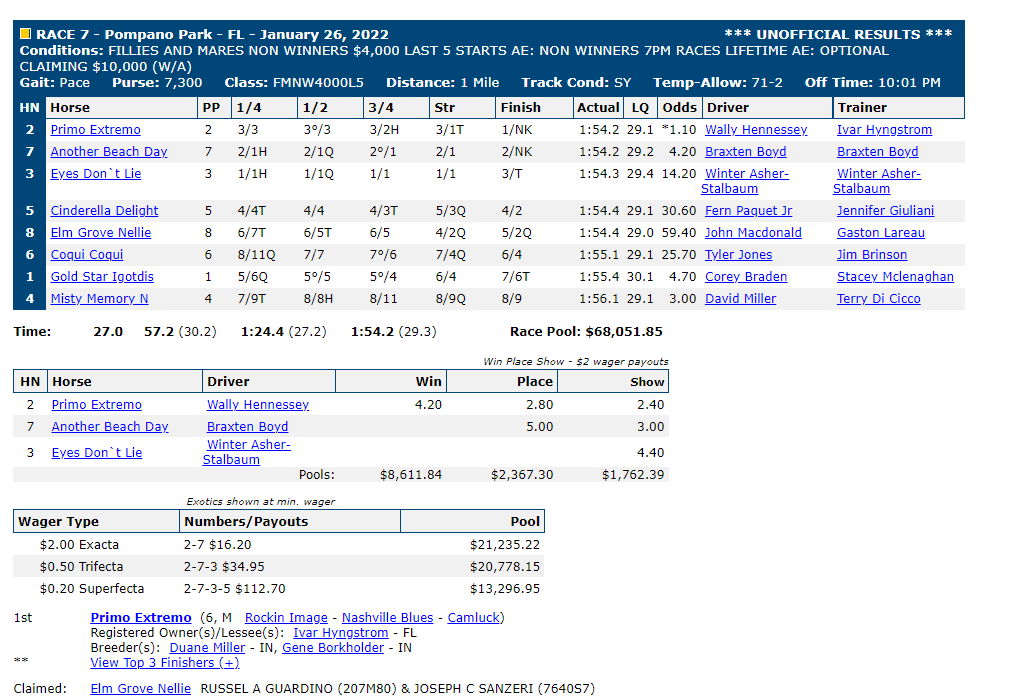
Task: Open Primo Extremo horse link in results table
Action: tap(95, 130)
